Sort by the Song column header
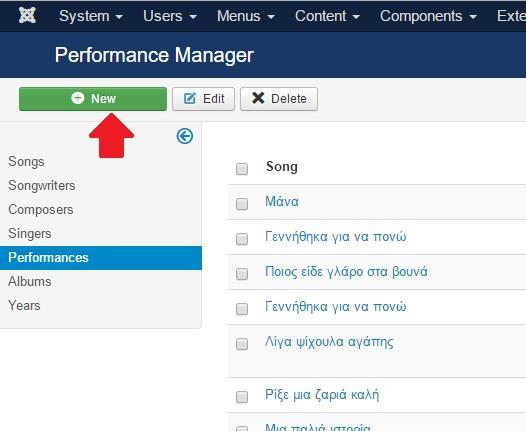The height and width of the screenshot is (431, 526). pyautogui.click(x=282, y=167)
